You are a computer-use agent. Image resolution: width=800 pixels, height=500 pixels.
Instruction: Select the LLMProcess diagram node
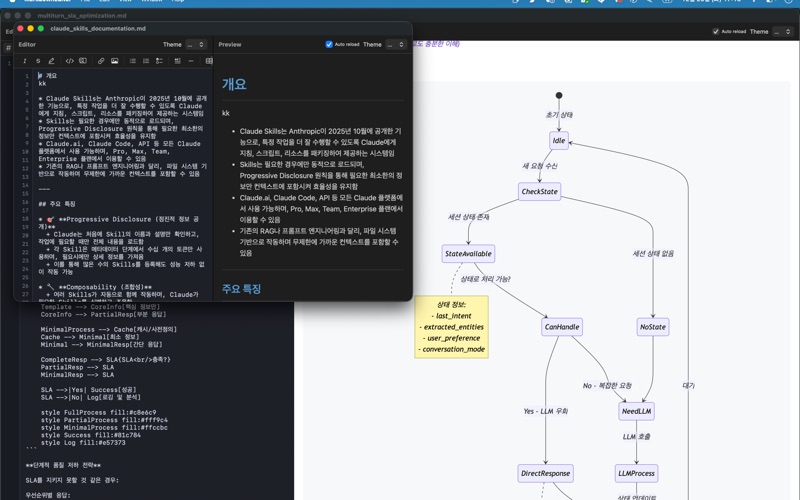[x=636, y=473]
